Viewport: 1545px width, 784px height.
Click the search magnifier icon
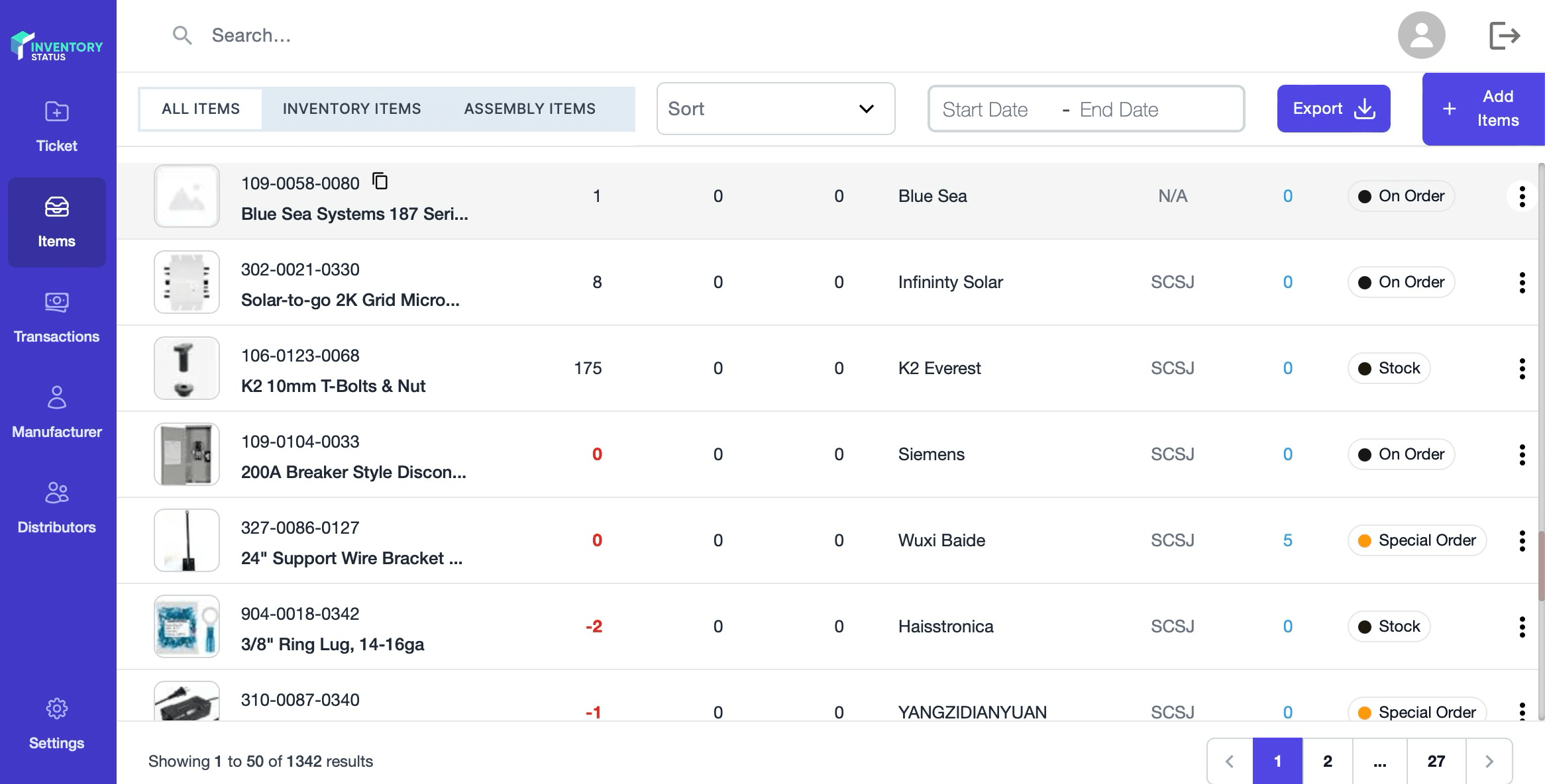(182, 35)
